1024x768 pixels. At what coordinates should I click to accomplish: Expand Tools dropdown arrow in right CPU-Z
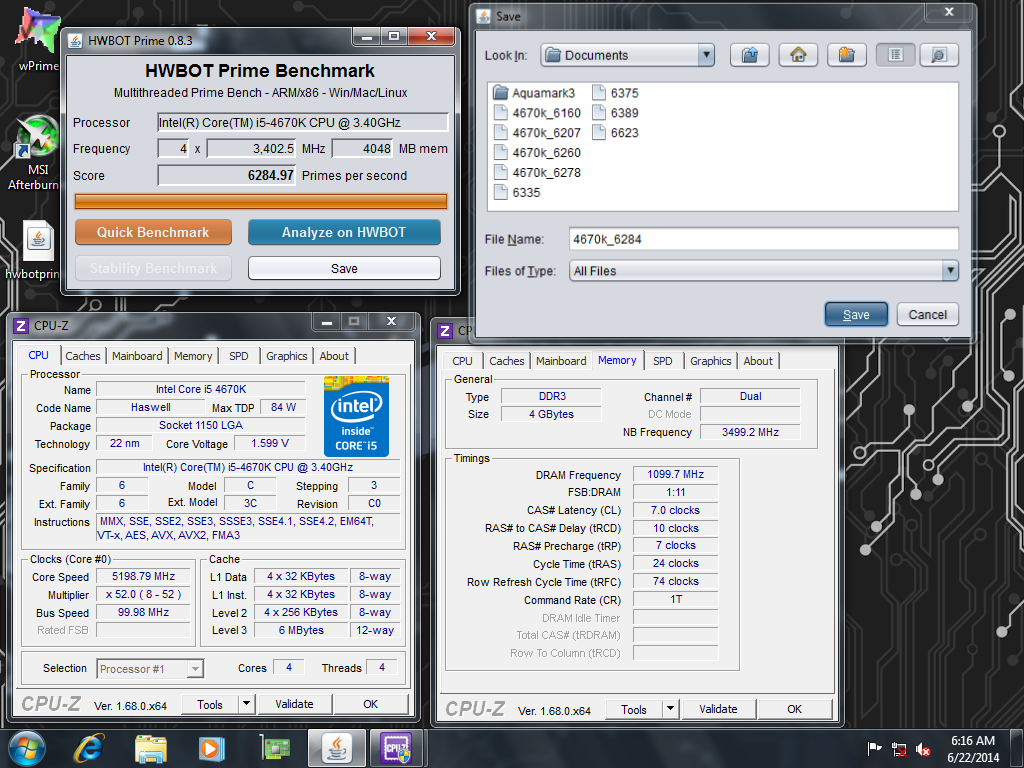671,709
